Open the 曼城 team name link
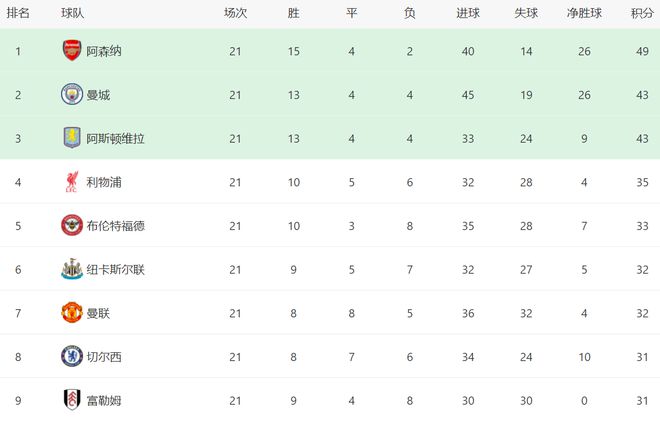Image resolution: width=660 pixels, height=421 pixels. [99, 94]
